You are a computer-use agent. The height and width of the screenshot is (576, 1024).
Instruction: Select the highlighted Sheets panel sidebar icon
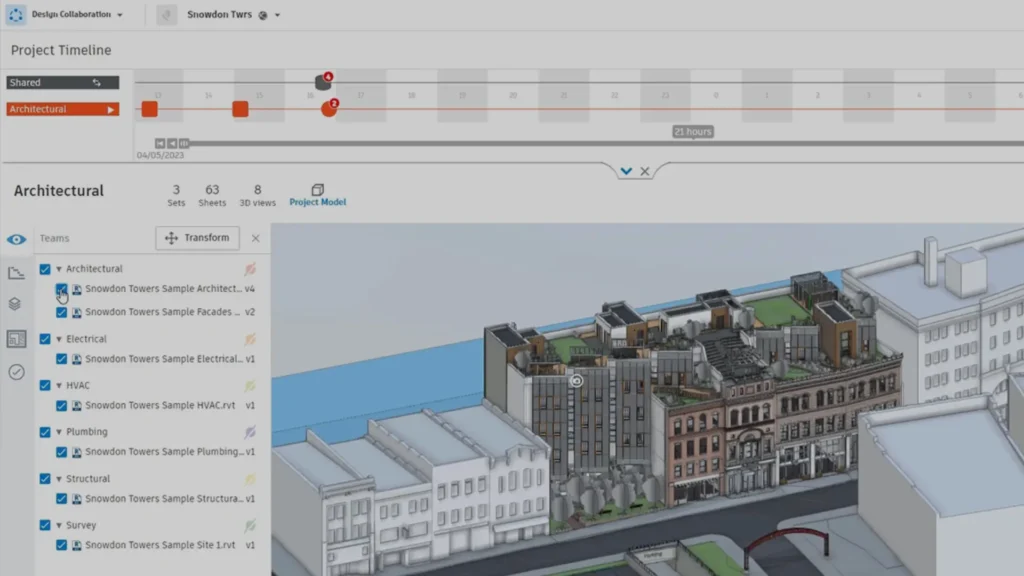pyautogui.click(x=15, y=339)
